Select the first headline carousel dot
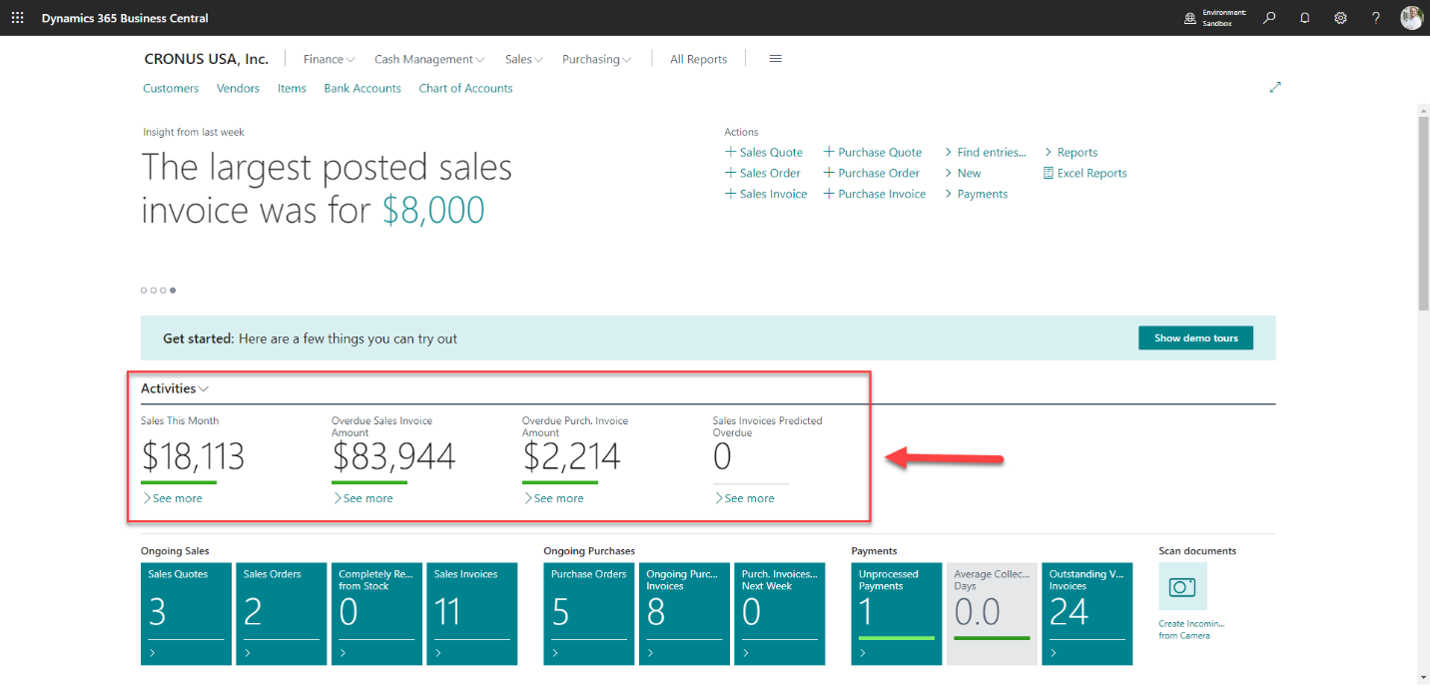 coord(144,290)
